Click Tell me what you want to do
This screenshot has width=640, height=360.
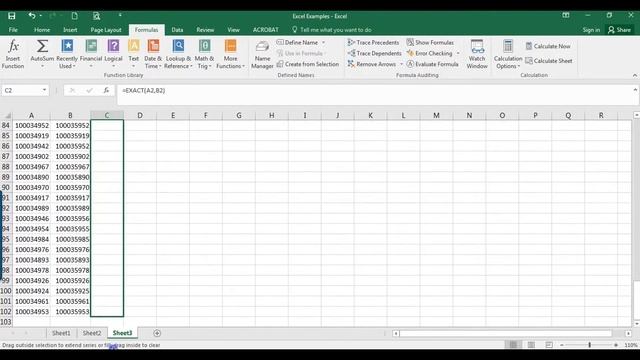[331, 30]
